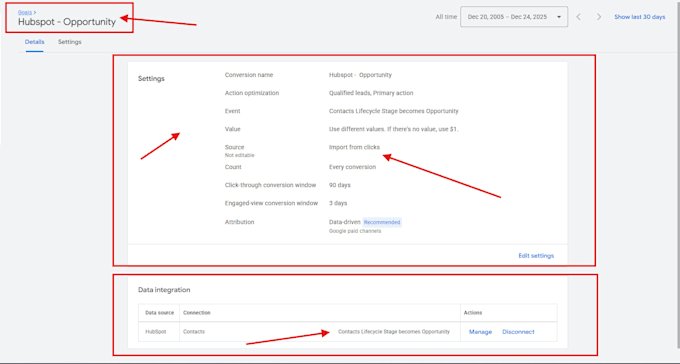This screenshot has width=680, height=364.
Task: Go to the next date period arrow
Action: coord(599,17)
